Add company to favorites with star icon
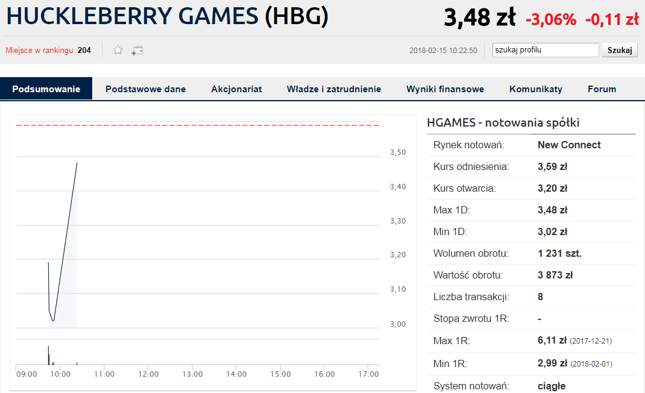645x393 pixels. coord(118,50)
